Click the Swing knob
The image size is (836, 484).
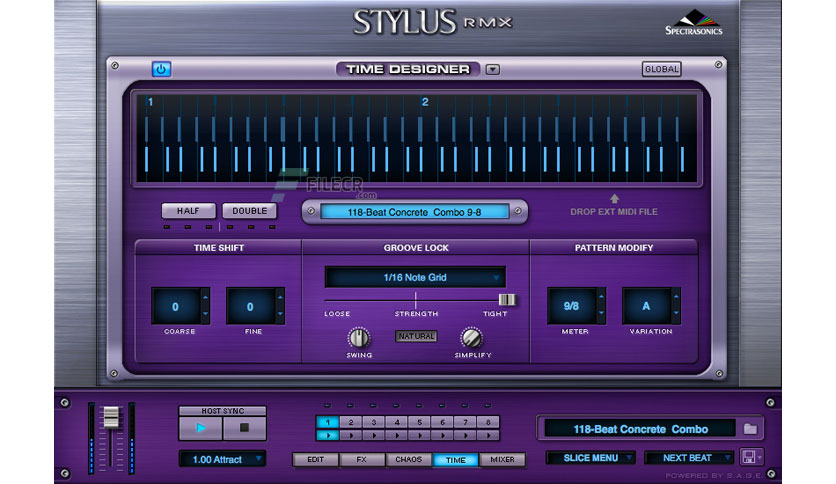click(x=359, y=337)
